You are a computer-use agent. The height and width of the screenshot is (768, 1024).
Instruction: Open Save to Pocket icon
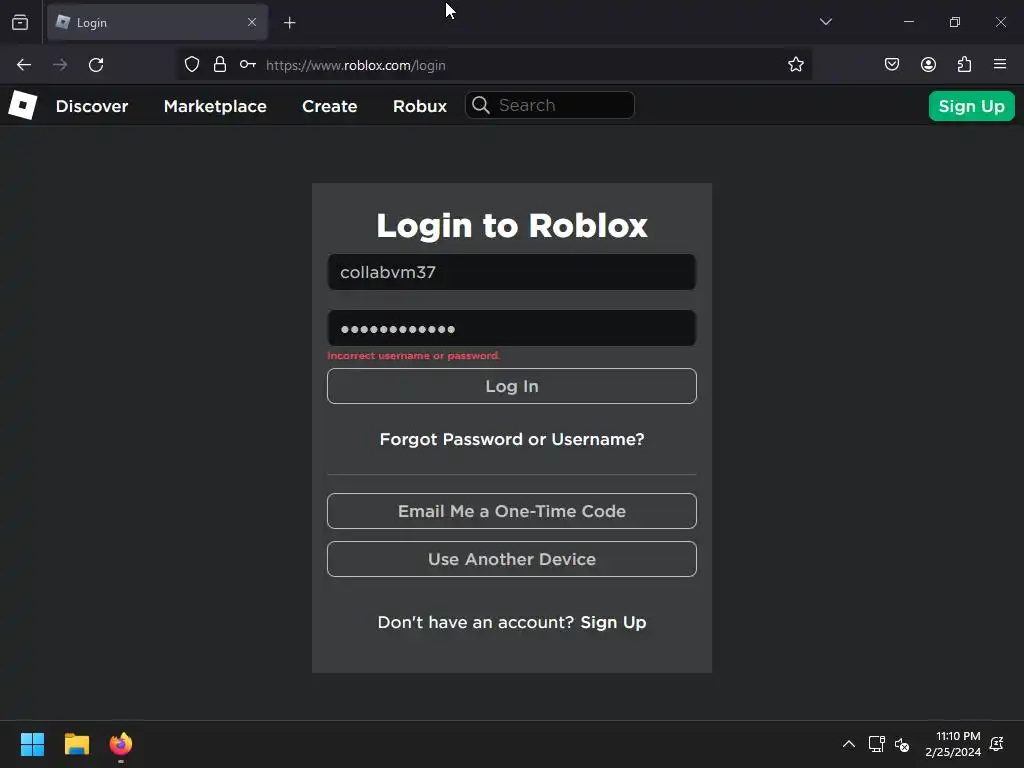pyautogui.click(x=892, y=64)
